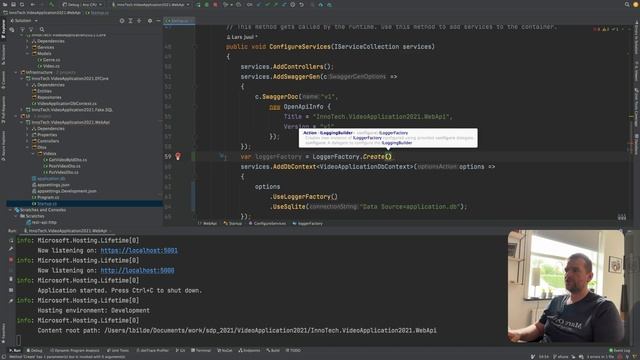Screen dimensions: 640x360
Task: Collapse the Models folder in Solution tree
Action: tap(28, 53)
